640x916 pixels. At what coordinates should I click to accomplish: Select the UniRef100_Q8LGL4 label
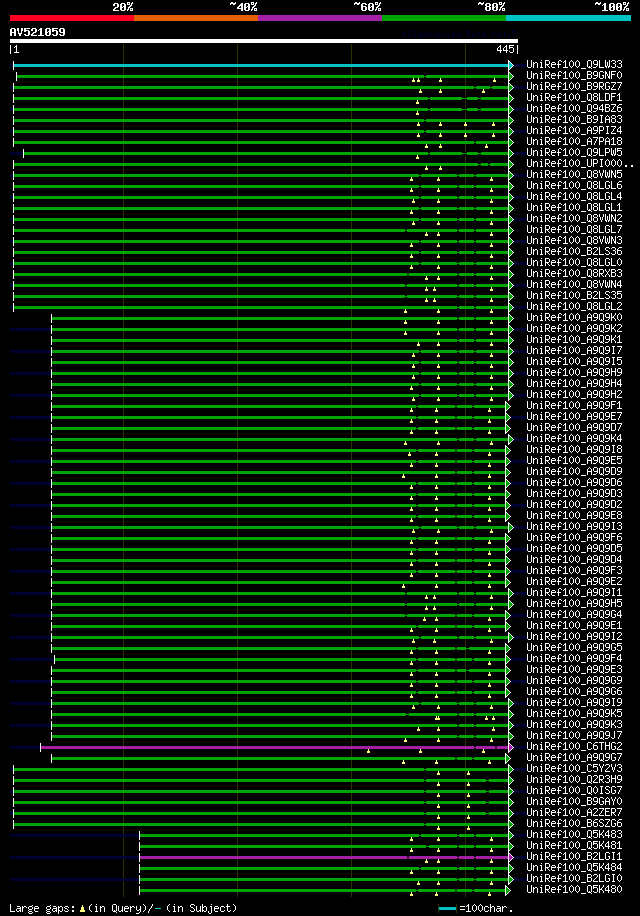pos(574,196)
